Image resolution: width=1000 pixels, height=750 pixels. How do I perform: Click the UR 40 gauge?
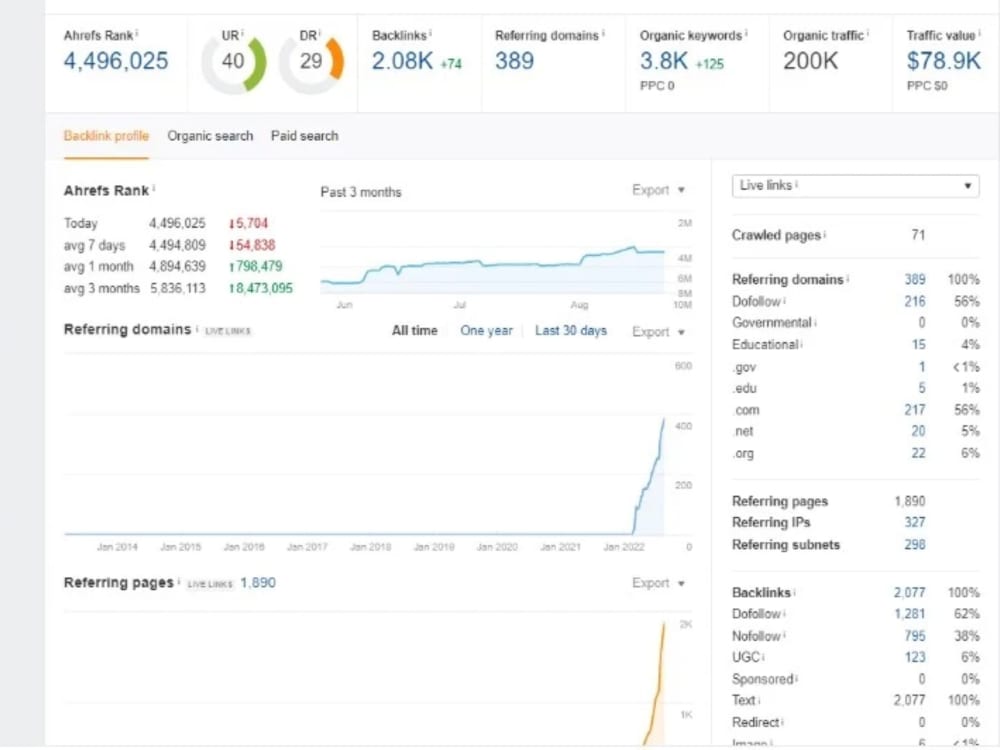(x=234, y=62)
